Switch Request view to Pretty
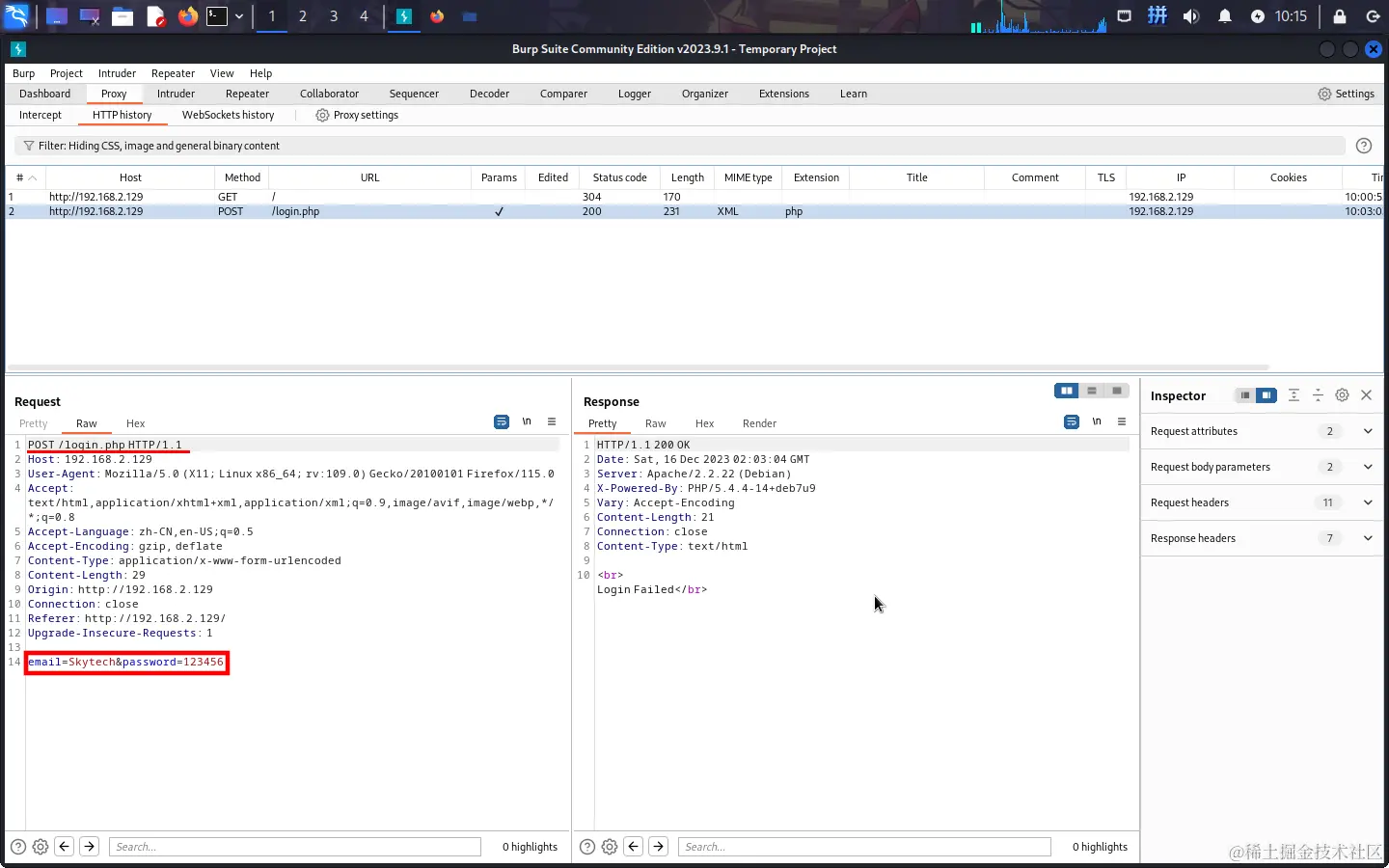 [33, 423]
